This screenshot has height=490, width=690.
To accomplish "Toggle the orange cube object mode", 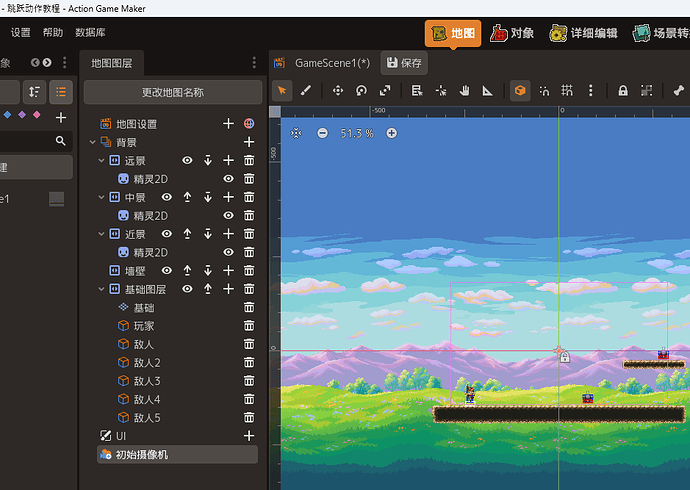I will pos(520,91).
